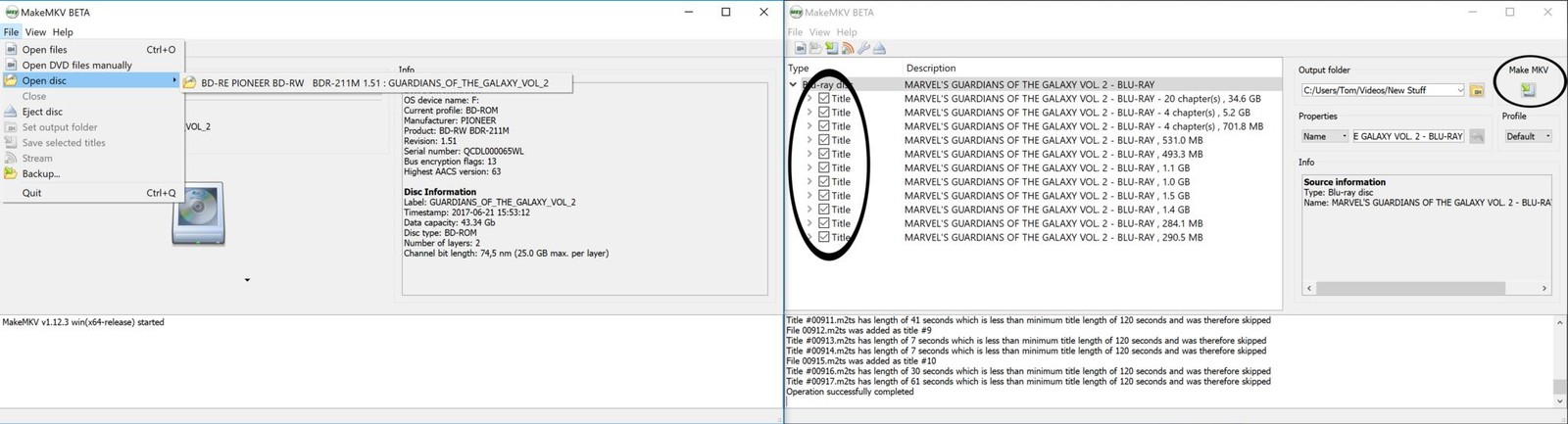The height and width of the screenshot is (424, 1568).
Task: Open Preferences via the wrench toolbar icon
Action: pyautogui.click(x=863, y=48)
